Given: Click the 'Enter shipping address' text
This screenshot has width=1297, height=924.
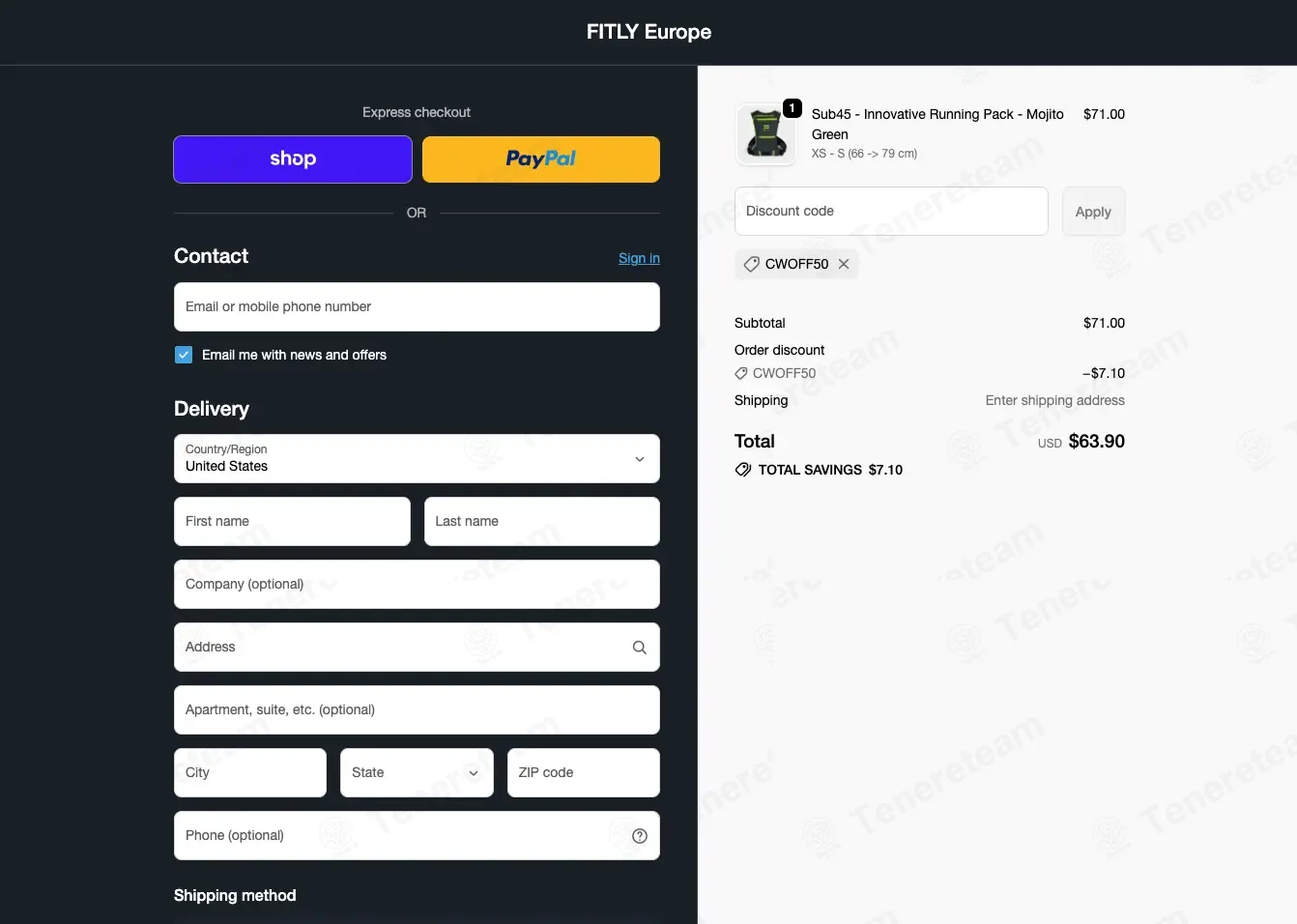Looking at the screenshot, I should click(1054, 400).
